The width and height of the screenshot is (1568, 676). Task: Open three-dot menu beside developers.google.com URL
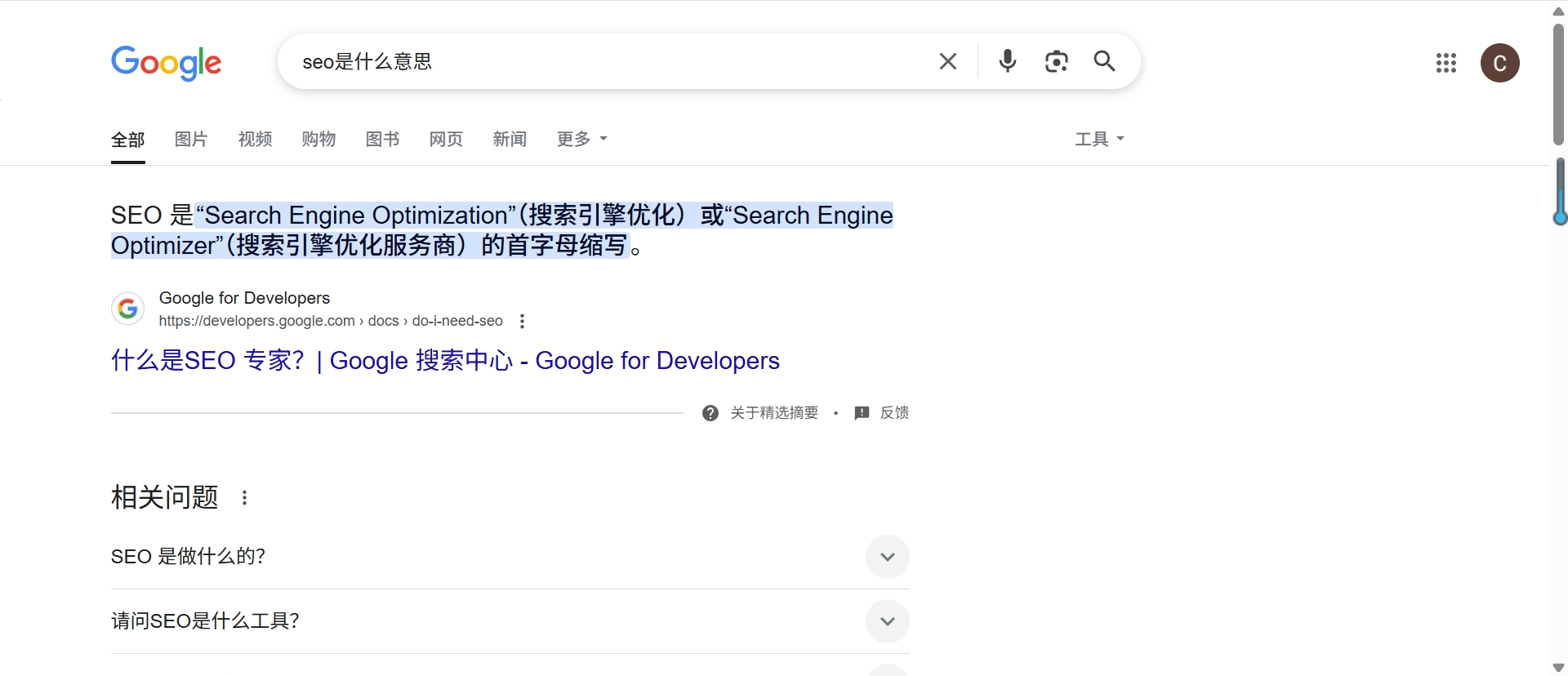click(x=522, y=322)
